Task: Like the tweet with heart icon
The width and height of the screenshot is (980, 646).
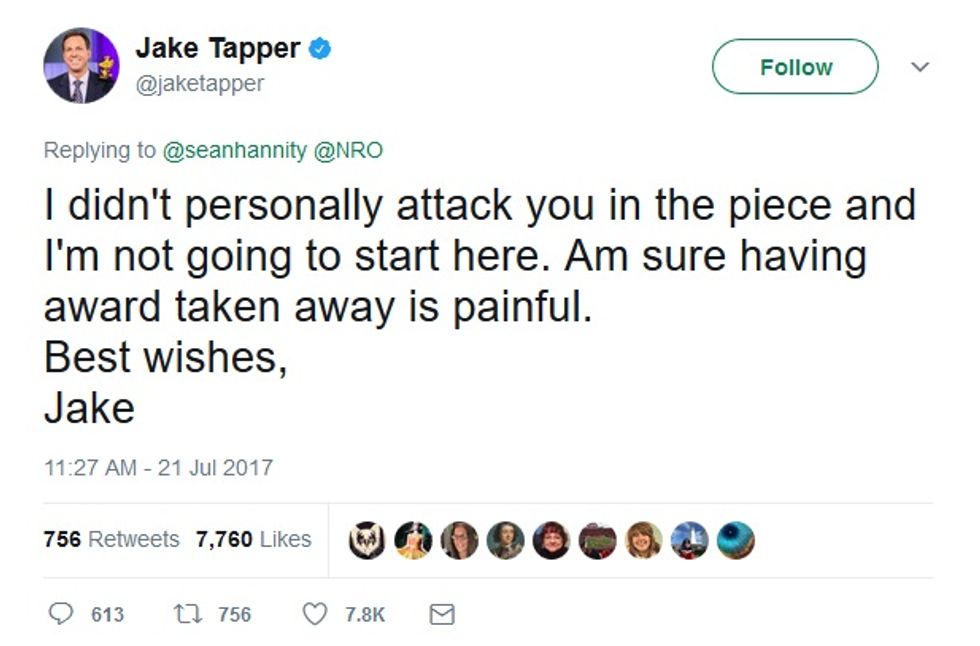Action: pyautogui.click(x=314, y=614)
